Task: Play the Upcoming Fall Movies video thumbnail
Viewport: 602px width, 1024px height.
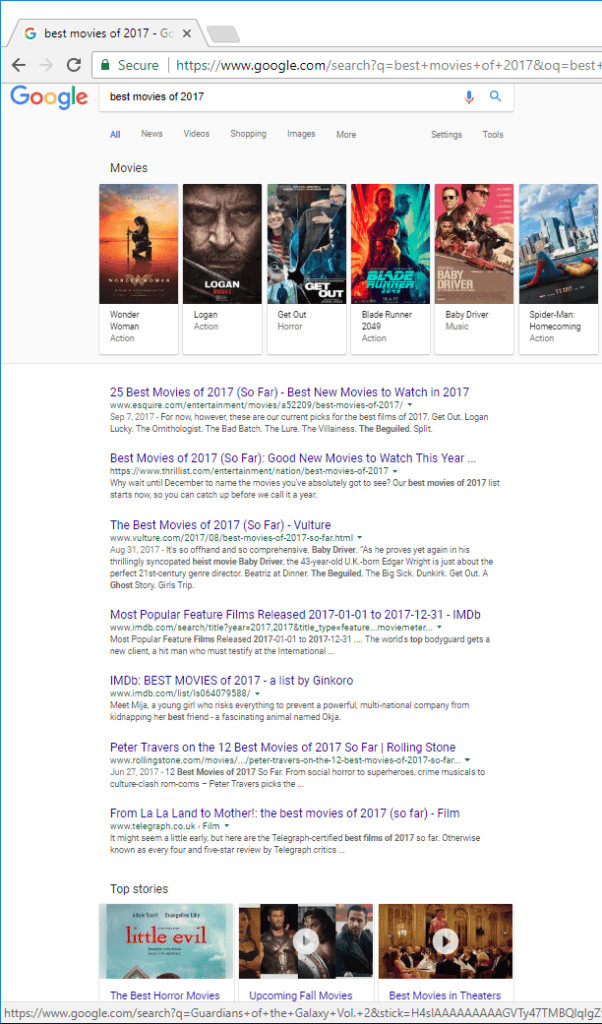Action: (x=306, y=941)
